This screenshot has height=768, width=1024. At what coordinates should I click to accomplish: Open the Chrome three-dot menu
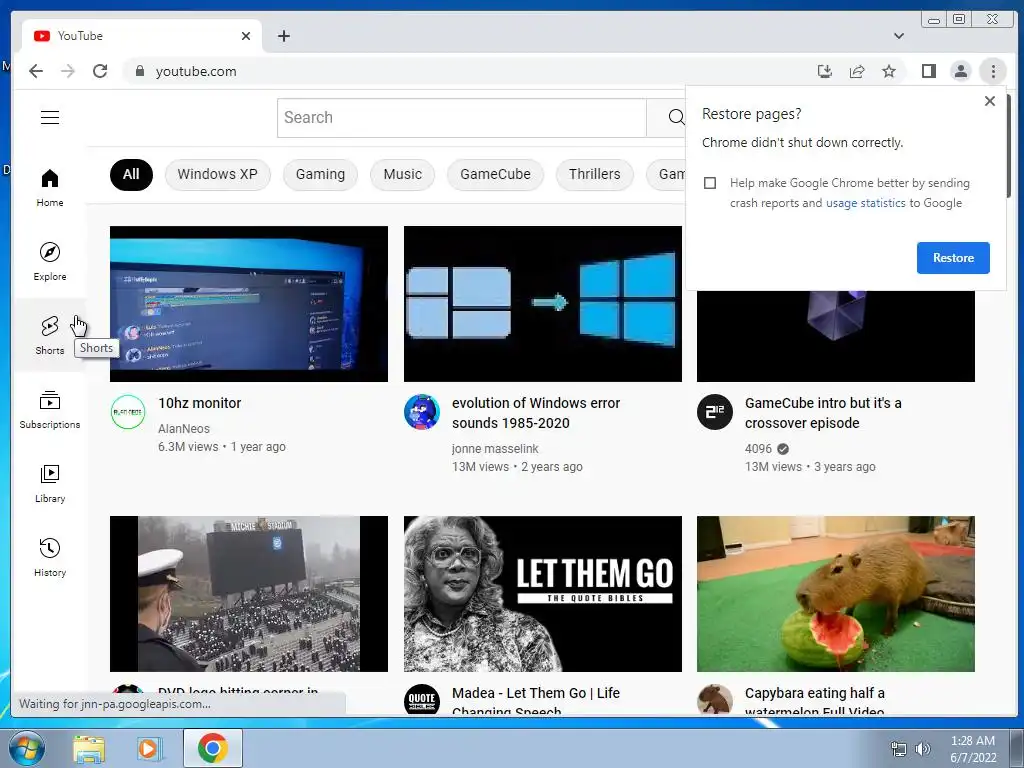tap(993, 71)
